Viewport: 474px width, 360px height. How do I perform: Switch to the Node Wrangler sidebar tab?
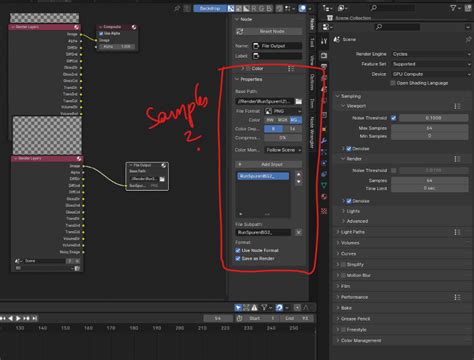[312, 132]
